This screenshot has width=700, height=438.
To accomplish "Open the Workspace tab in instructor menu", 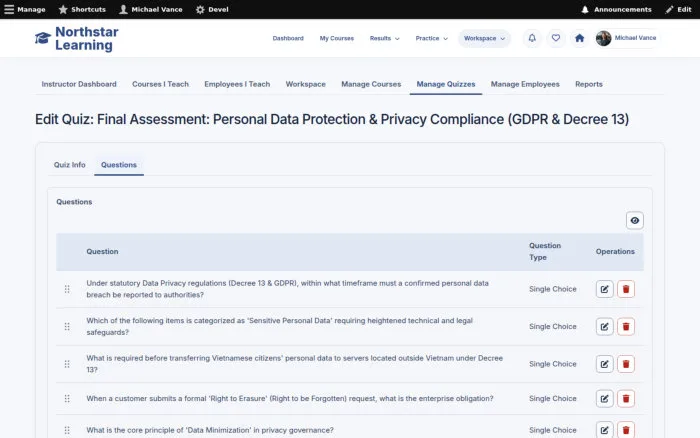I will [305, 84].
